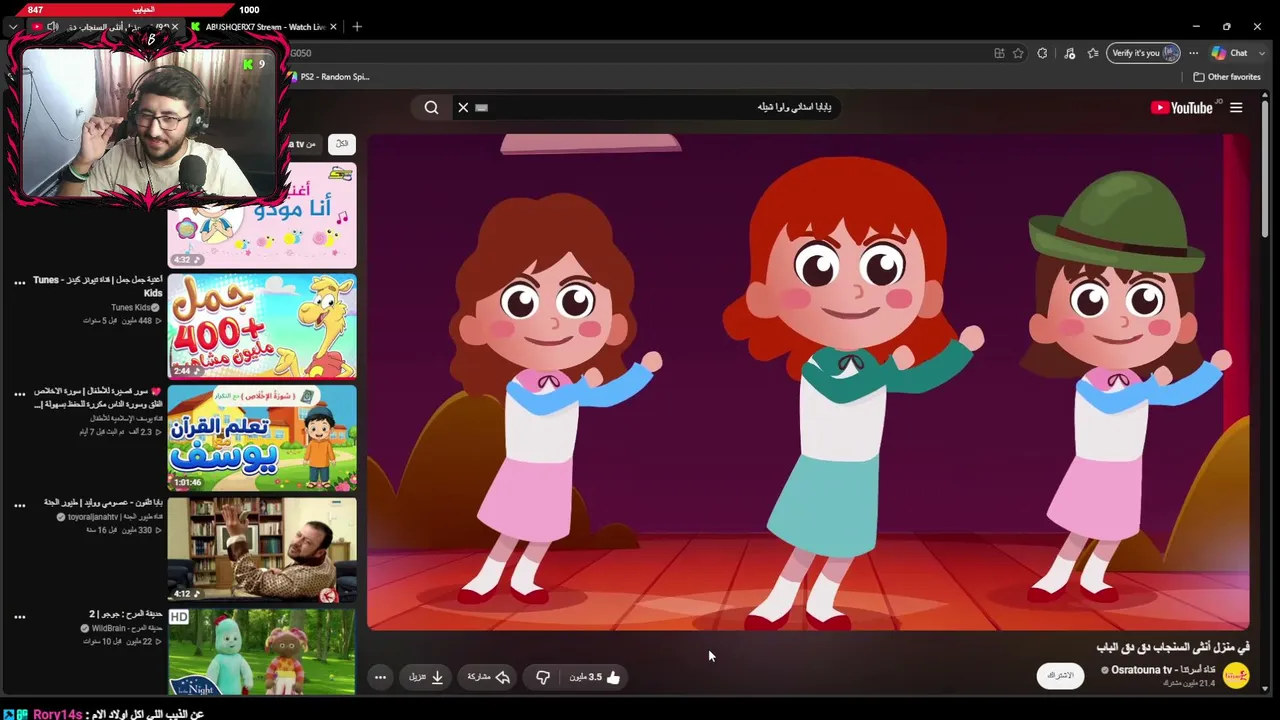Click the YouTube search magnifier icon
This screenshot has width=1280, height=720.
coord(431,107)
